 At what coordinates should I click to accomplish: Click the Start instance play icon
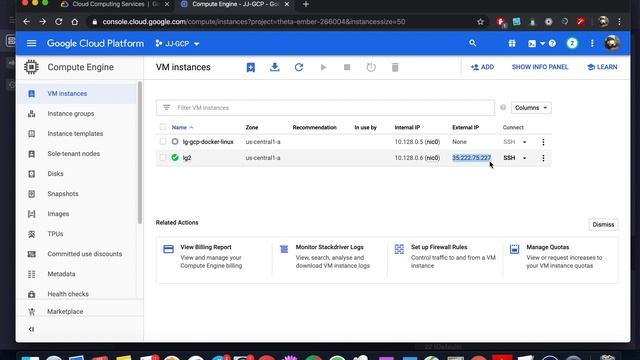[x=323, y=67]
